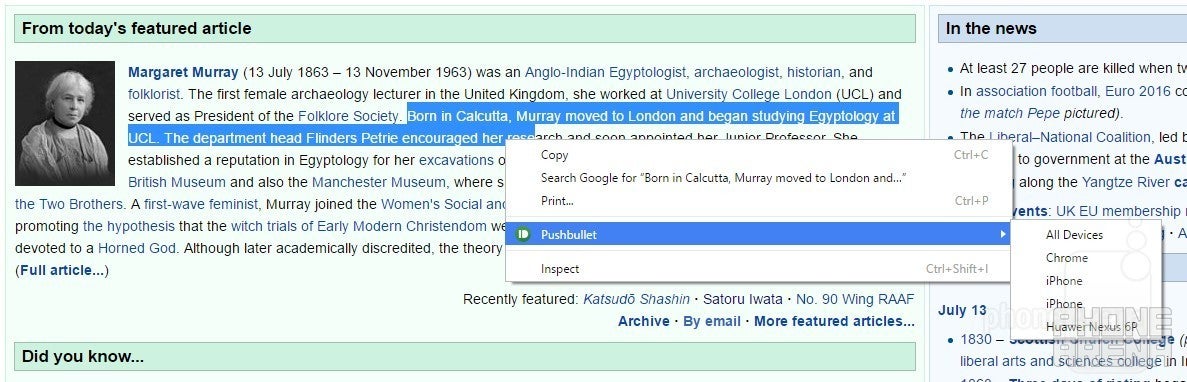Click the green Pushbullet icon in menu
This screenshot has width=1187, height=382.
click(x=522, y=234)
